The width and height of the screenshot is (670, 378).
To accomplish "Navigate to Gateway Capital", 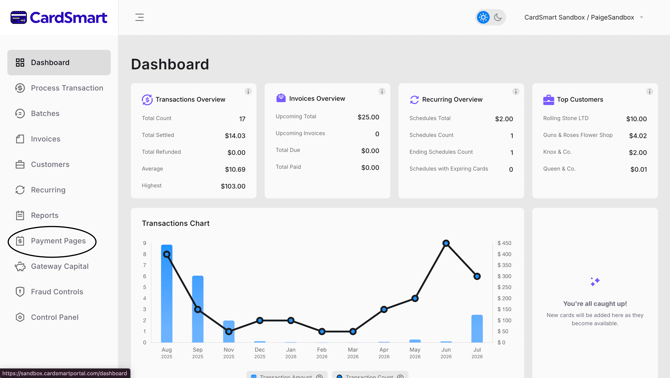I will pos(59,266).
